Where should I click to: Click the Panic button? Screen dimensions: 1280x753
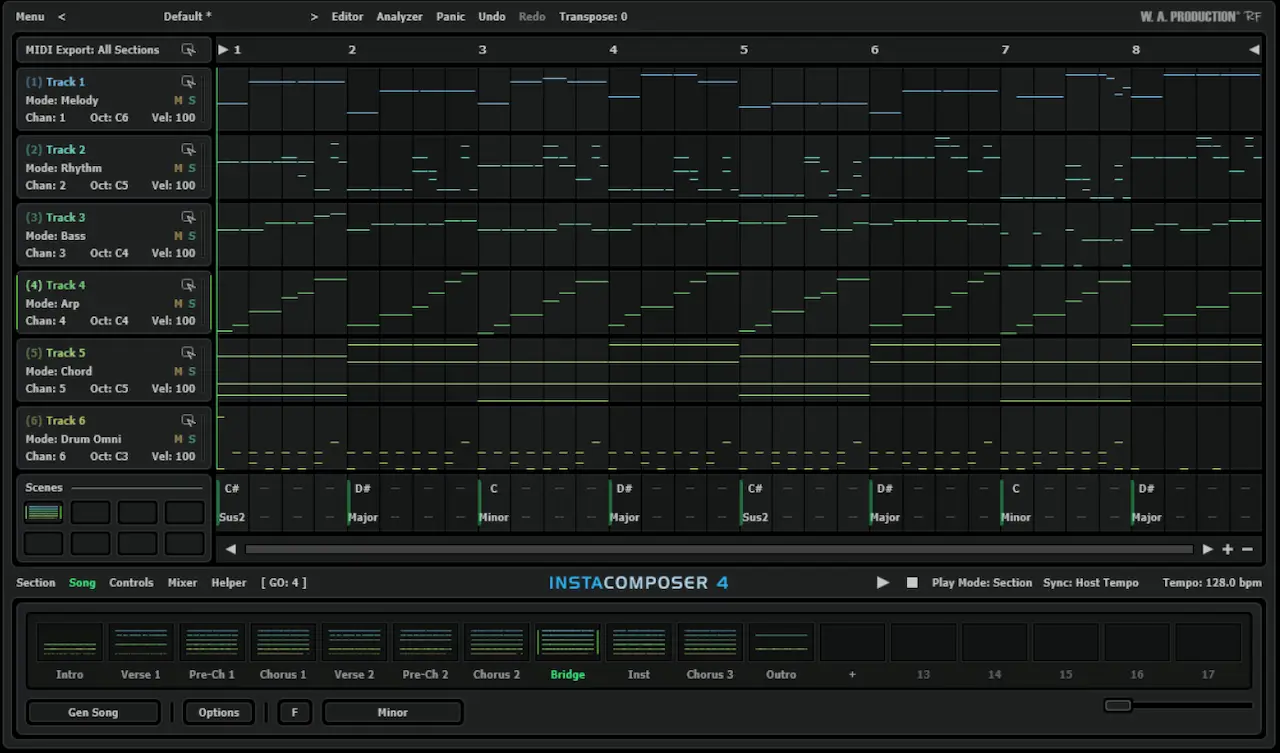pos(451,17)
